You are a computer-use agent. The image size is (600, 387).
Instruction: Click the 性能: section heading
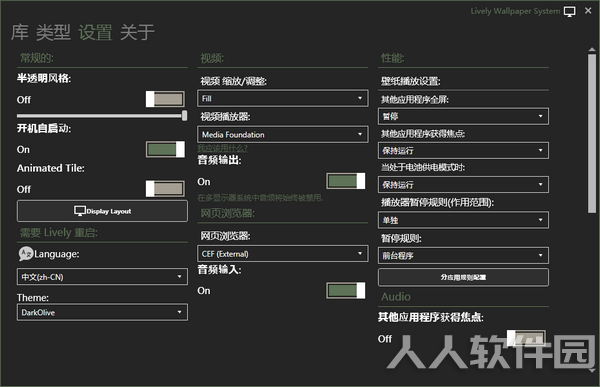(392, 58)
